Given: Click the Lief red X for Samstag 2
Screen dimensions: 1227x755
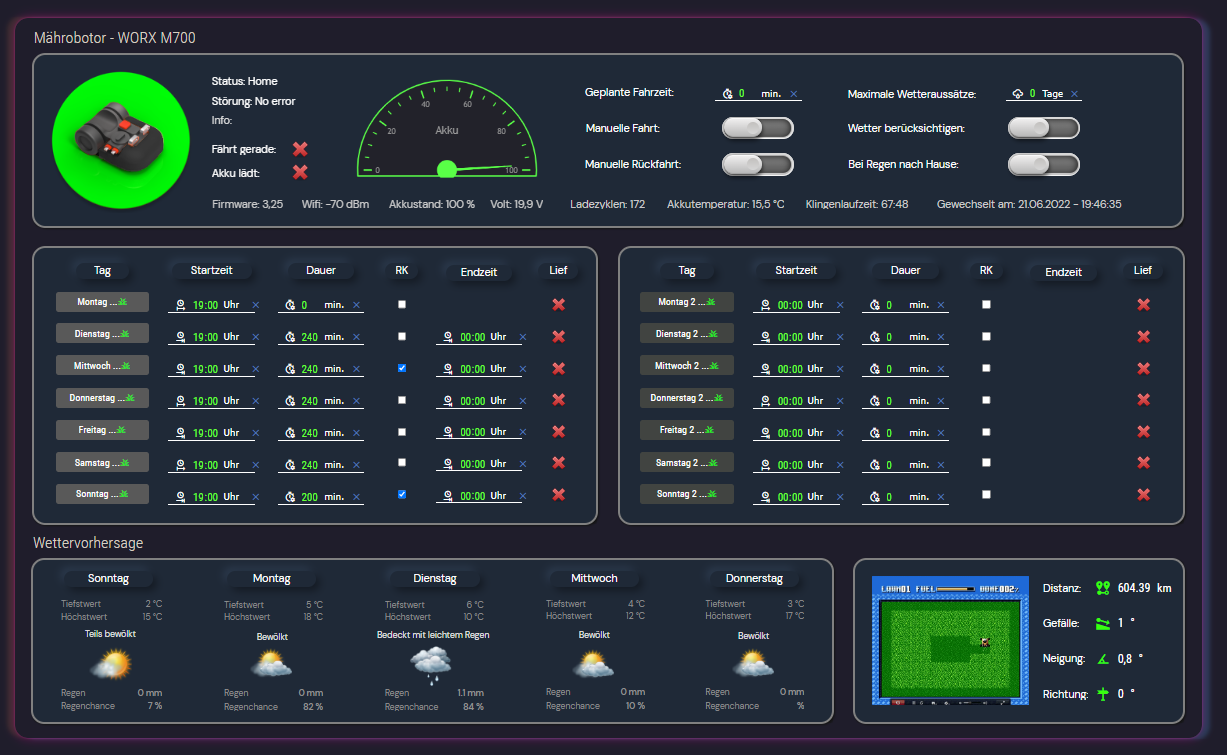Looking at the screenshot, I should (x=1143, y=463).
